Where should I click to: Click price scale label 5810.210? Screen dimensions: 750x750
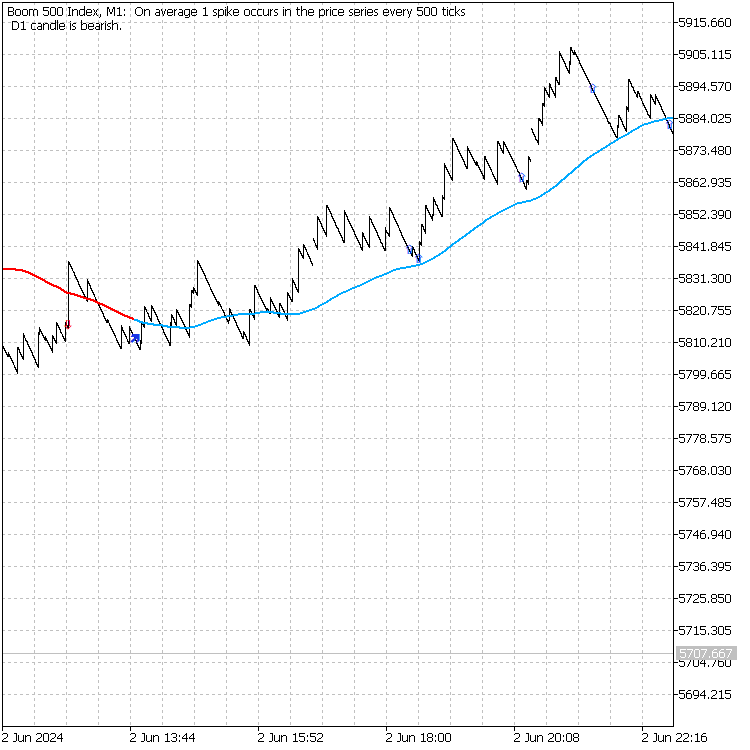pos(705,342)
